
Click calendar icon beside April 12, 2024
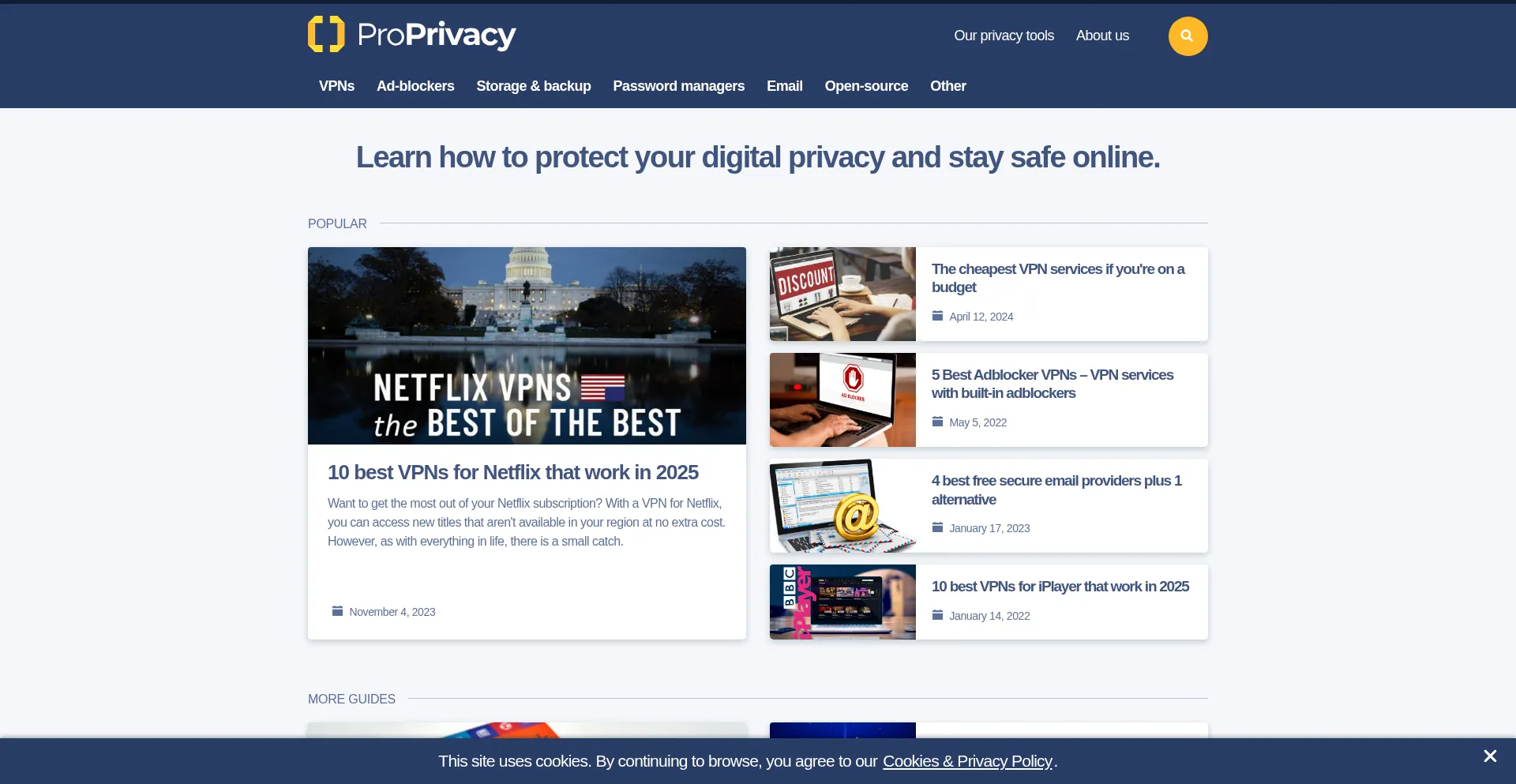[x=937, y=316]
